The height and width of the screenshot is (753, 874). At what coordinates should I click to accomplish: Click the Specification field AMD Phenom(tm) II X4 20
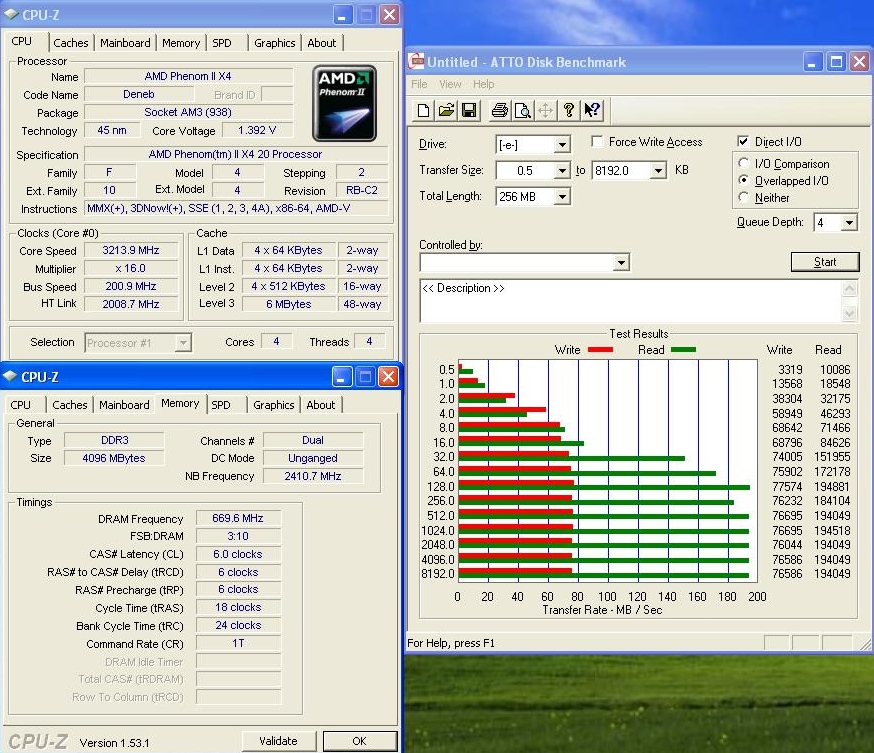click(x=236, y=154)
